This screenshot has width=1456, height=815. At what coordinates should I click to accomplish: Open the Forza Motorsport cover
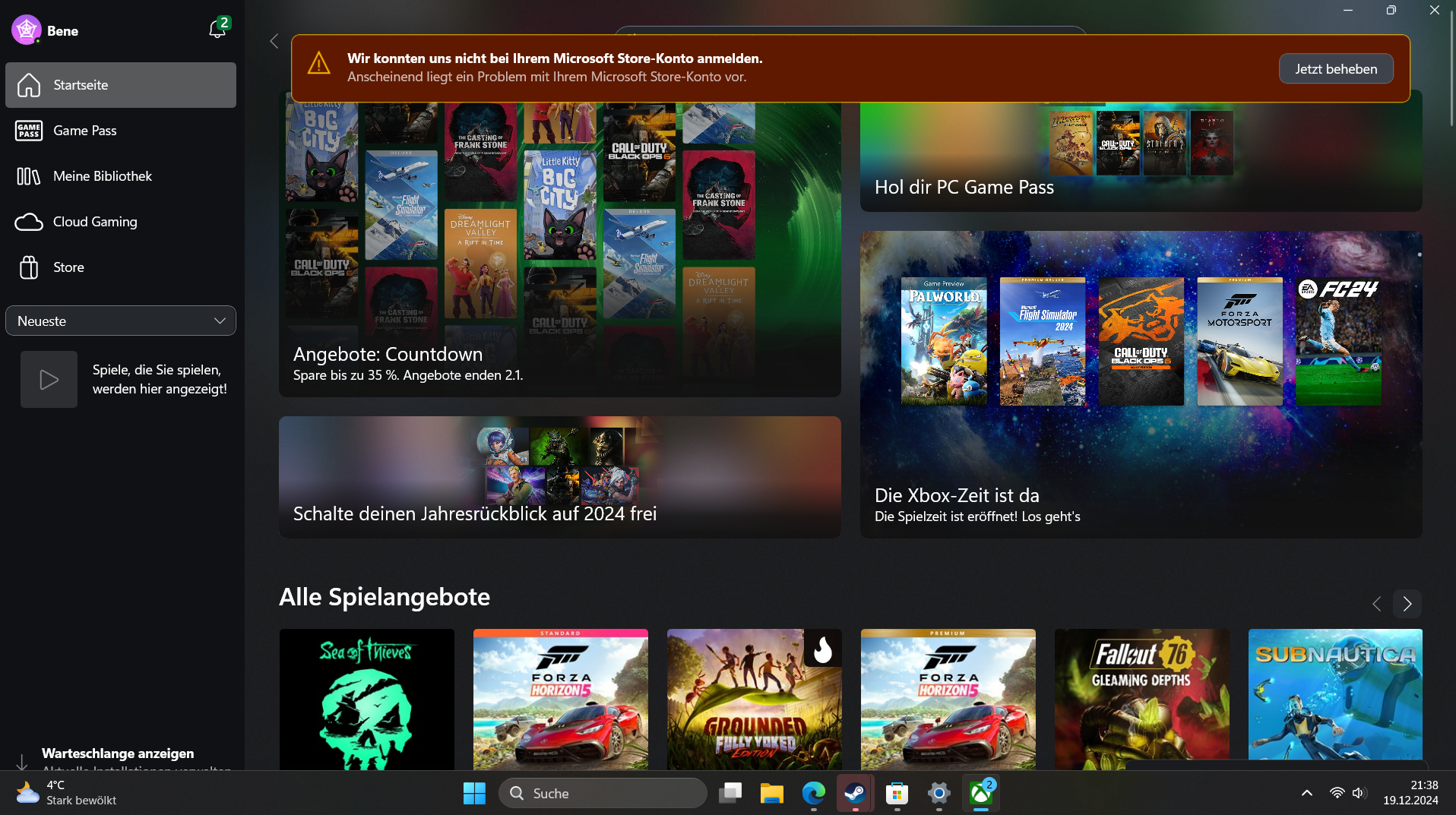point(1240,341)
